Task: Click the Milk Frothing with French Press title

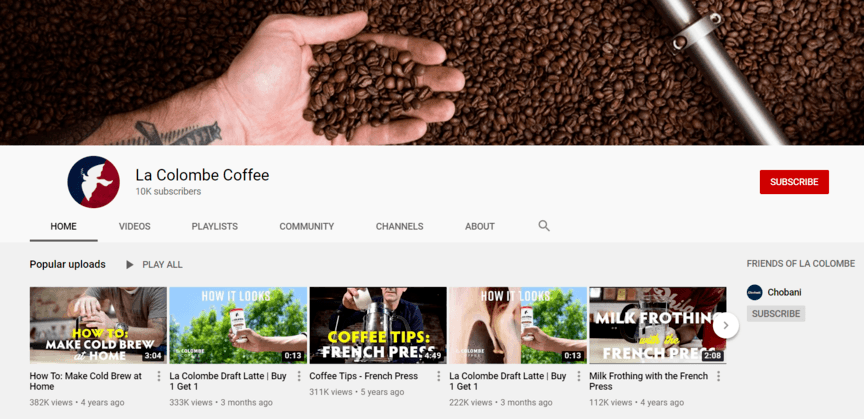Action: (x=648, y=381)
